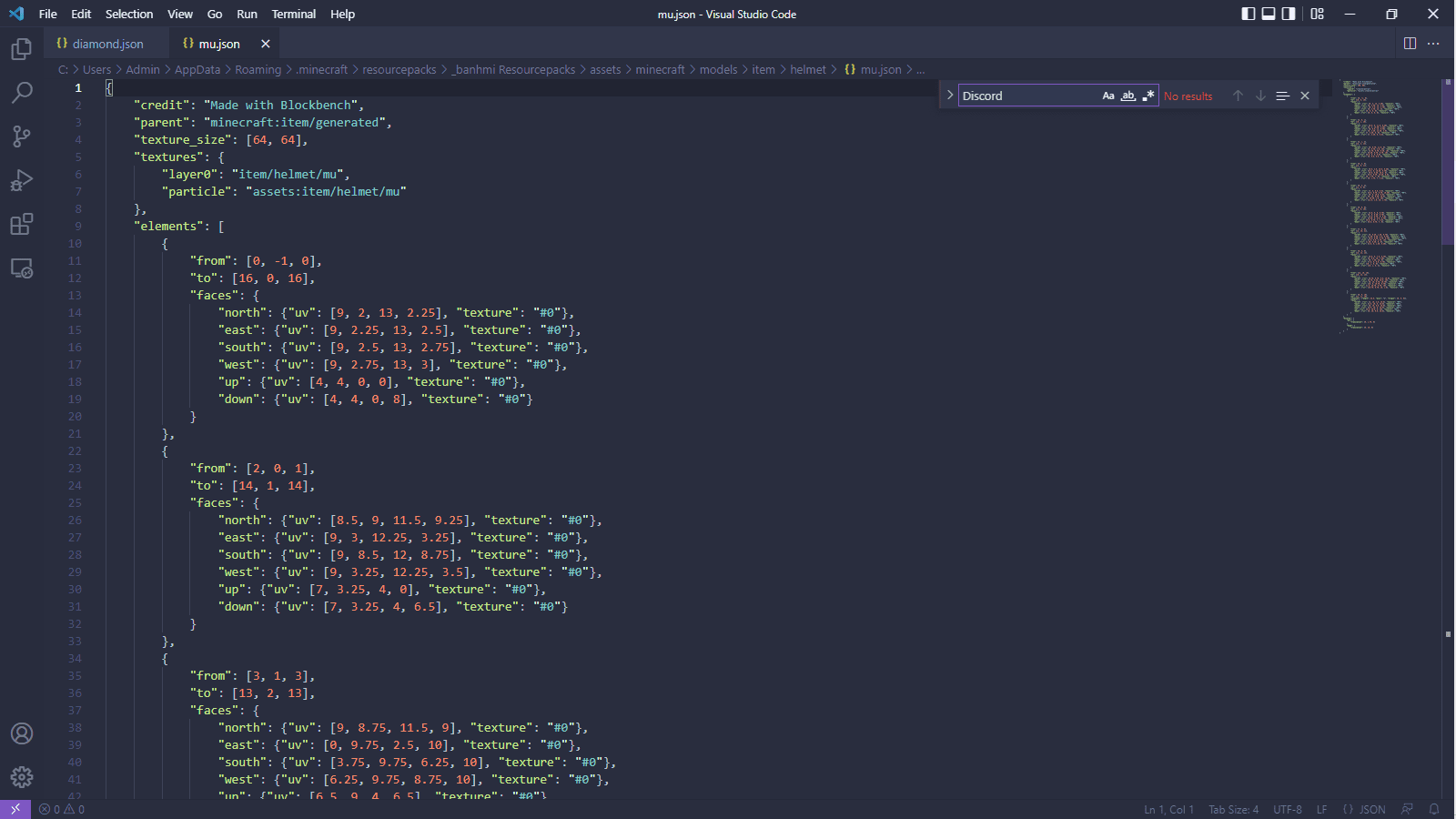Click inside the Find input field
Screen dimensions: 1456x819
pos(1028,96)
